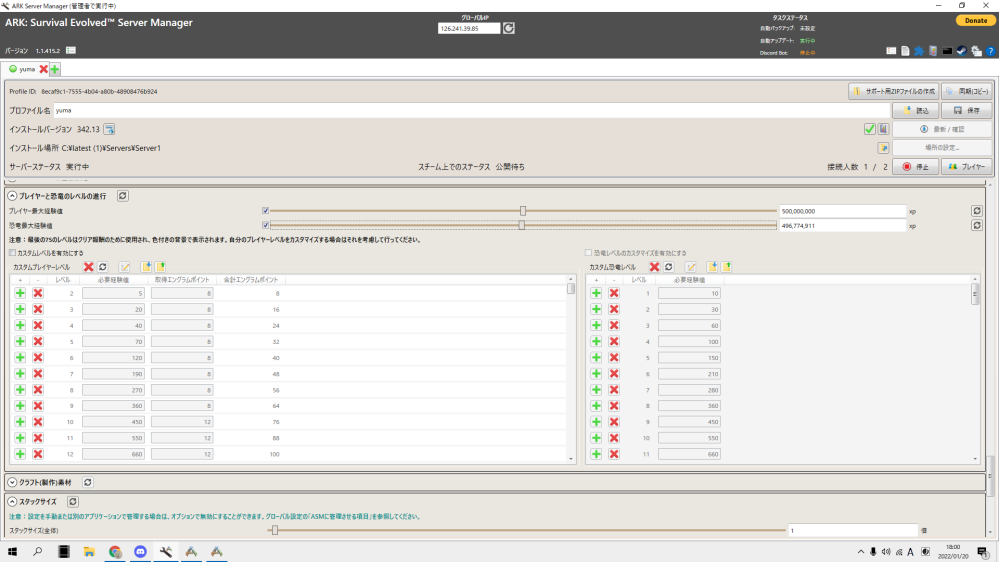This screenshot has height=562, width=999.
Task: Enable dino level customization checkbox
Action: pos(589,253)
